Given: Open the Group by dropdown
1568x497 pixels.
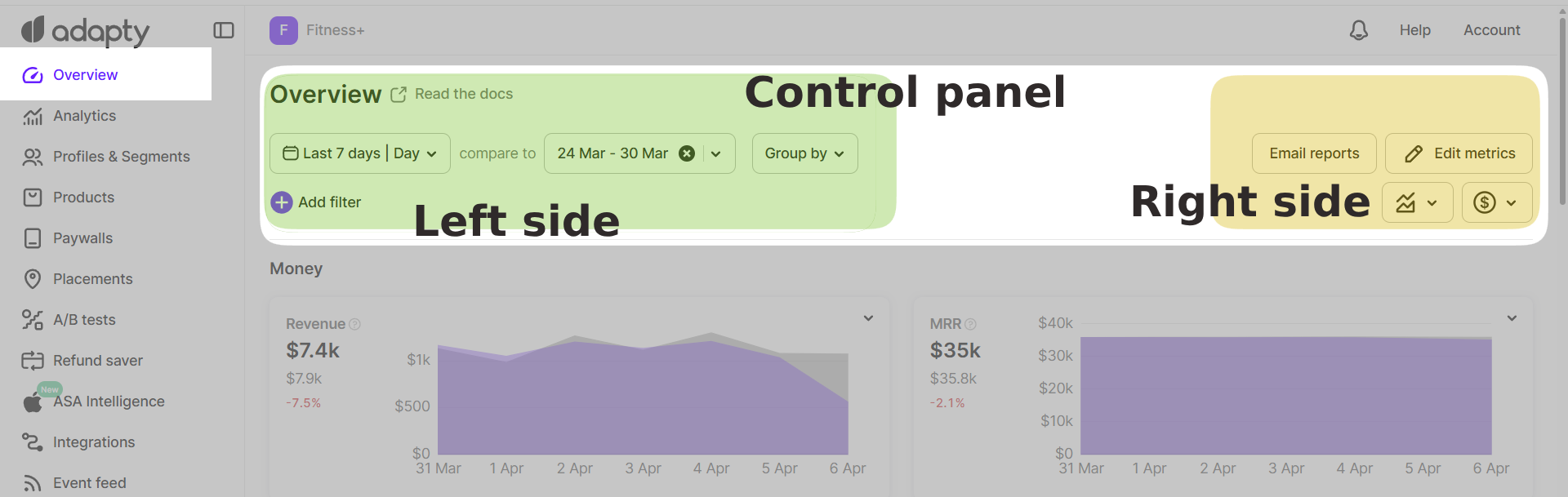Looking at the screenshot, I should [x=804, y=153].
